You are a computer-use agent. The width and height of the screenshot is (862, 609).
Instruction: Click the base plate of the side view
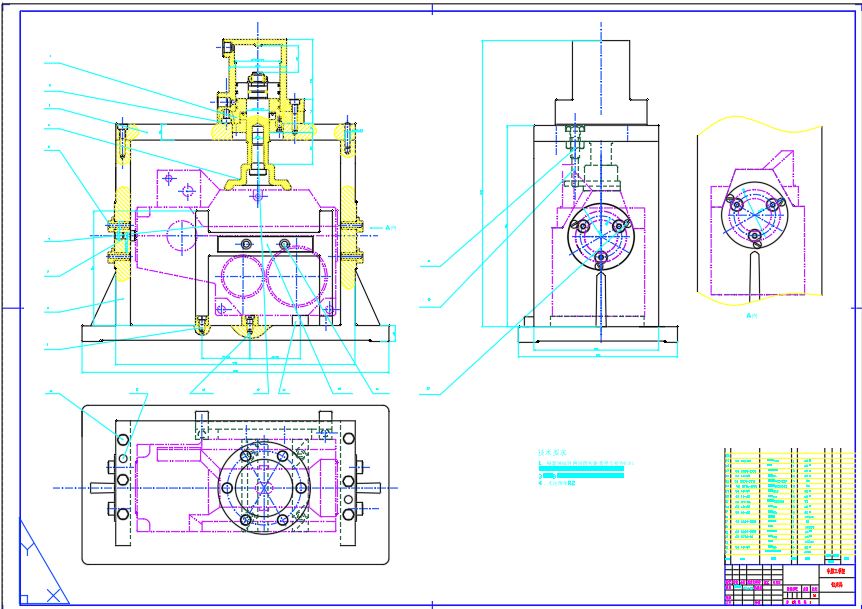tap(598, 335)
